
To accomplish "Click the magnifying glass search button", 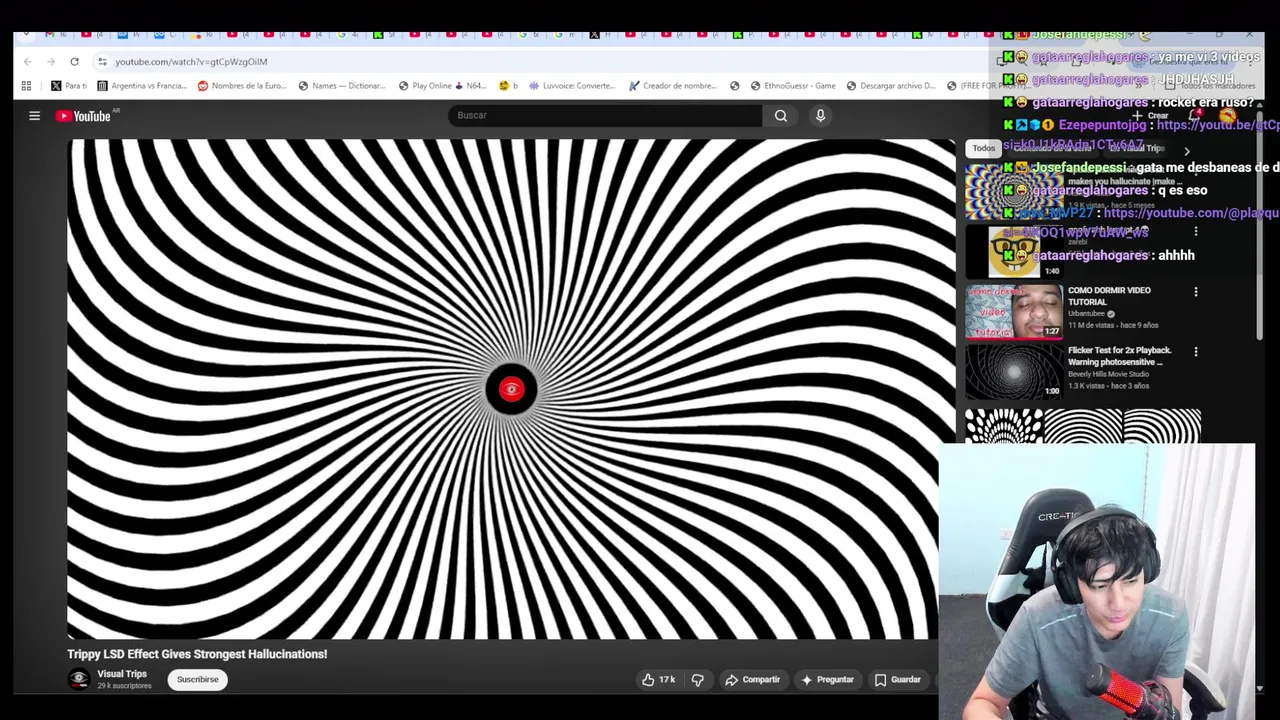I will 781,115.
